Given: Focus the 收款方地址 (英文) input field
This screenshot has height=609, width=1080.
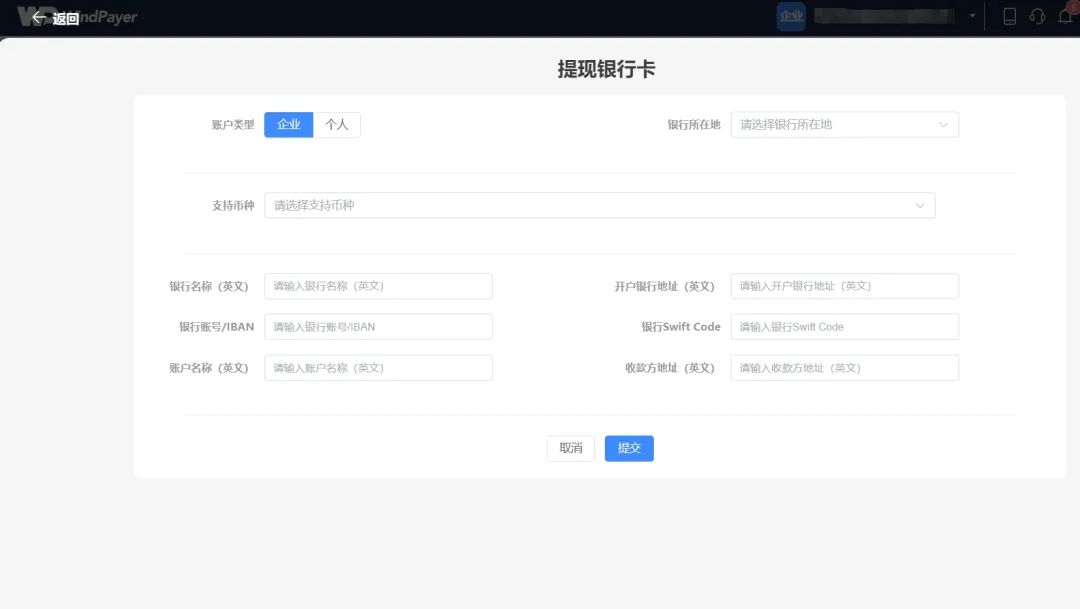Looking at the screenshot, I should click(844, 367).
